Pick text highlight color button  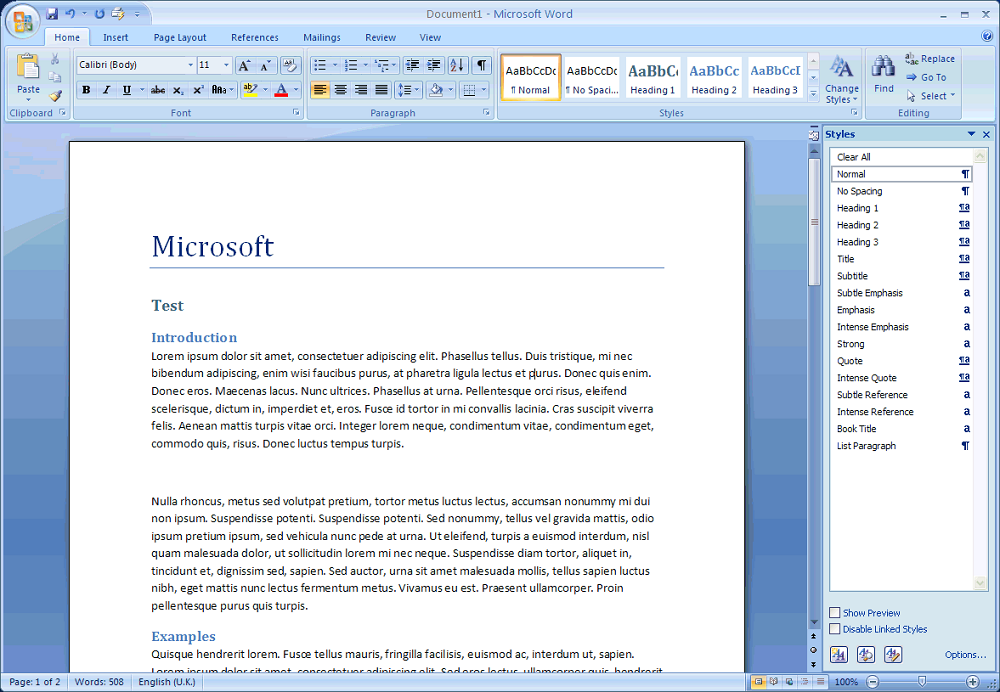250,90
